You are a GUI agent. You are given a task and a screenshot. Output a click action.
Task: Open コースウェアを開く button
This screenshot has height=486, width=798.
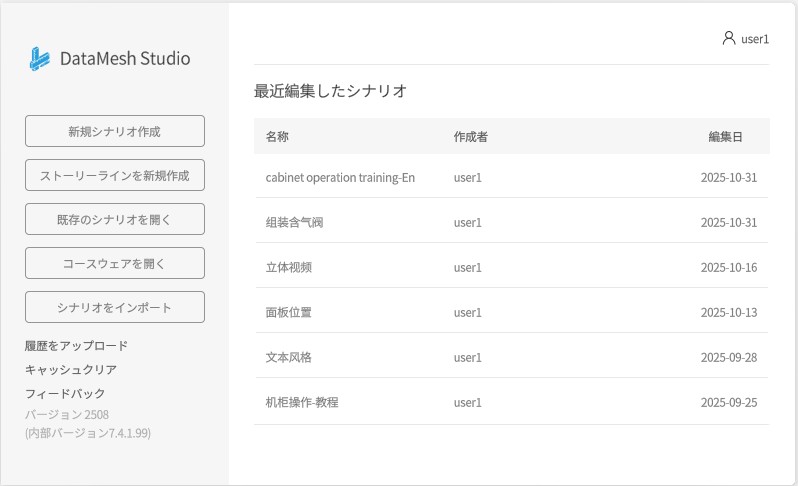[115, 263]
